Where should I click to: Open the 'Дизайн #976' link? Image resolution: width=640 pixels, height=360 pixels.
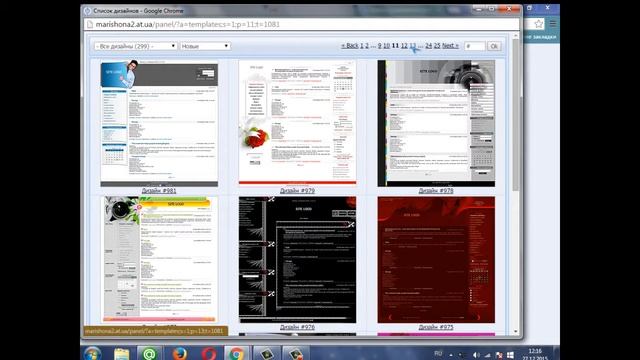(x=298, y=327)
